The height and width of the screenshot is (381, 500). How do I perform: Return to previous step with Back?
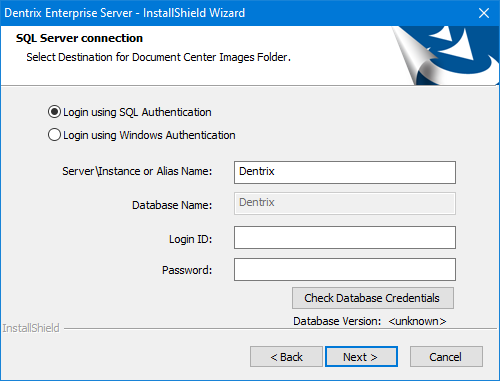[286, 357]
